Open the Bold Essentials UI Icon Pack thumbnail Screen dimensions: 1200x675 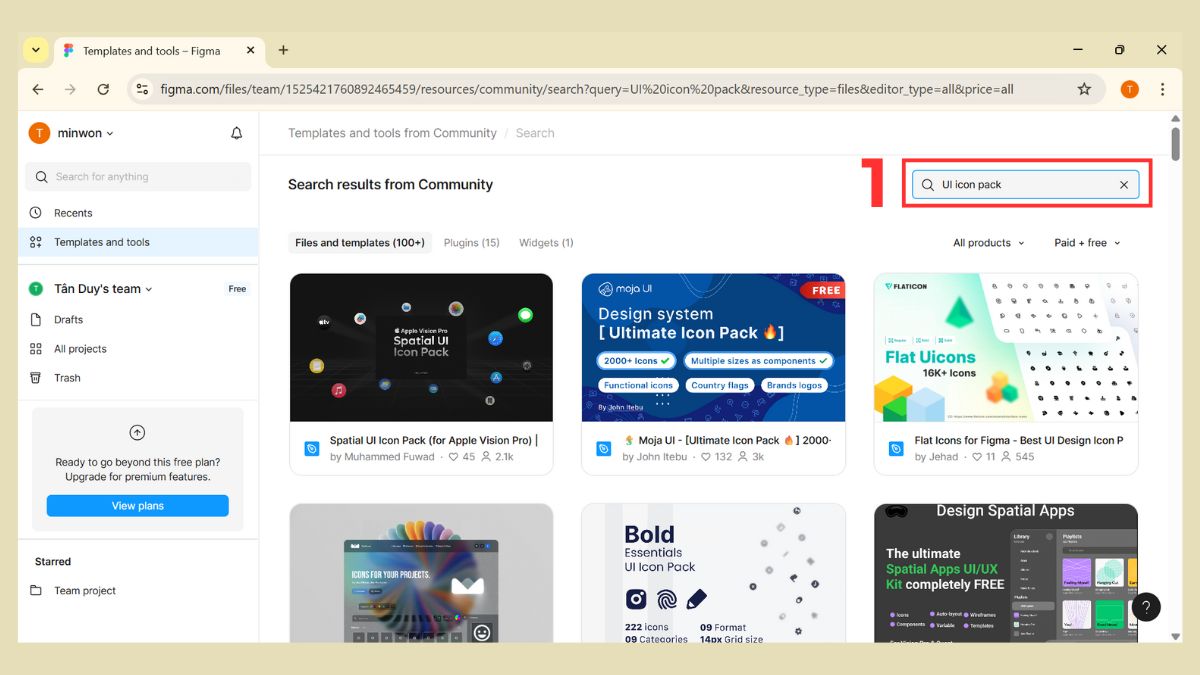pyautogui.click(x=713, y=573)
